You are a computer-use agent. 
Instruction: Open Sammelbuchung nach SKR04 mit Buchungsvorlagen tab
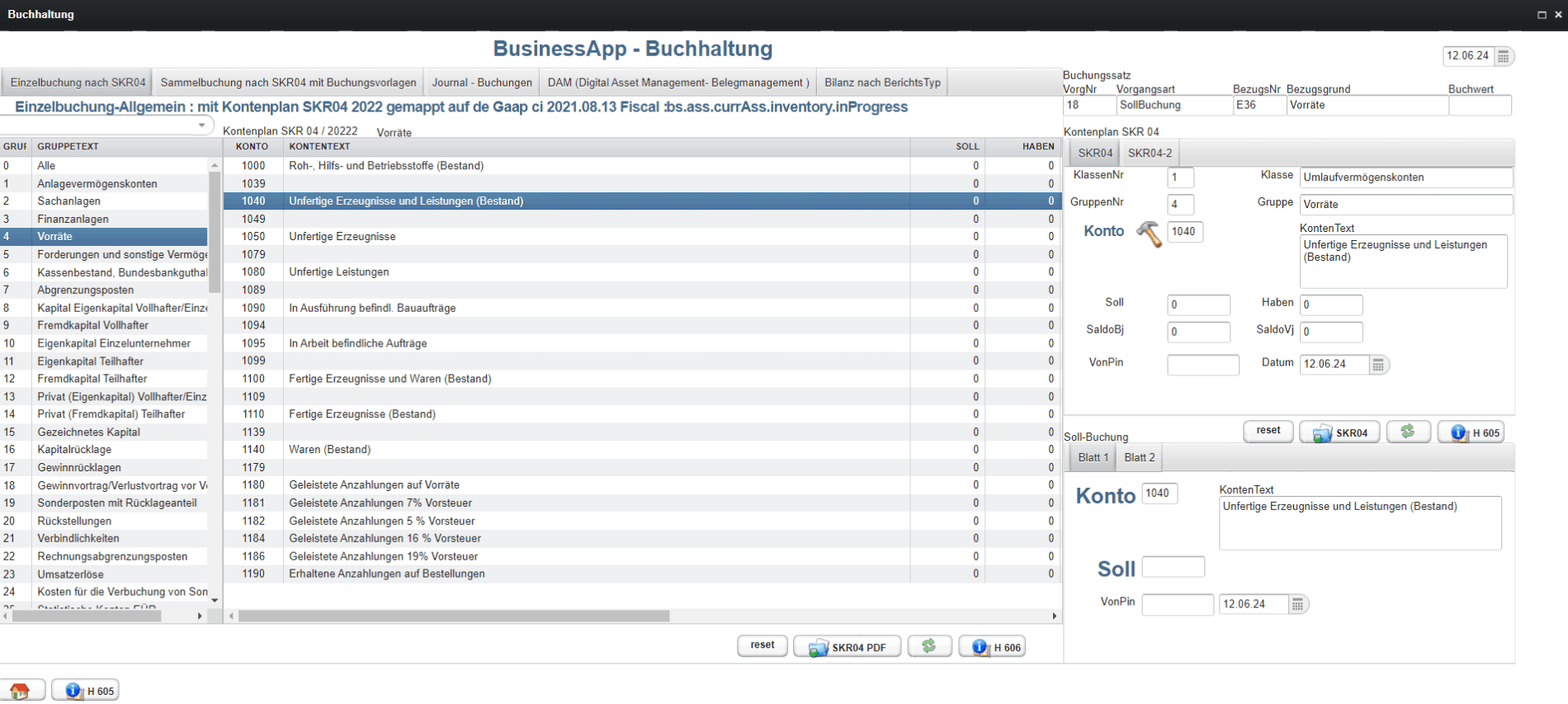coord(288,83)
